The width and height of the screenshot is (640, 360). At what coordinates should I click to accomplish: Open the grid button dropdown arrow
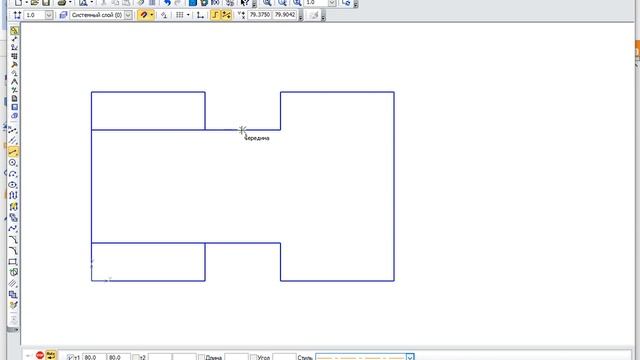pos(188,15)
